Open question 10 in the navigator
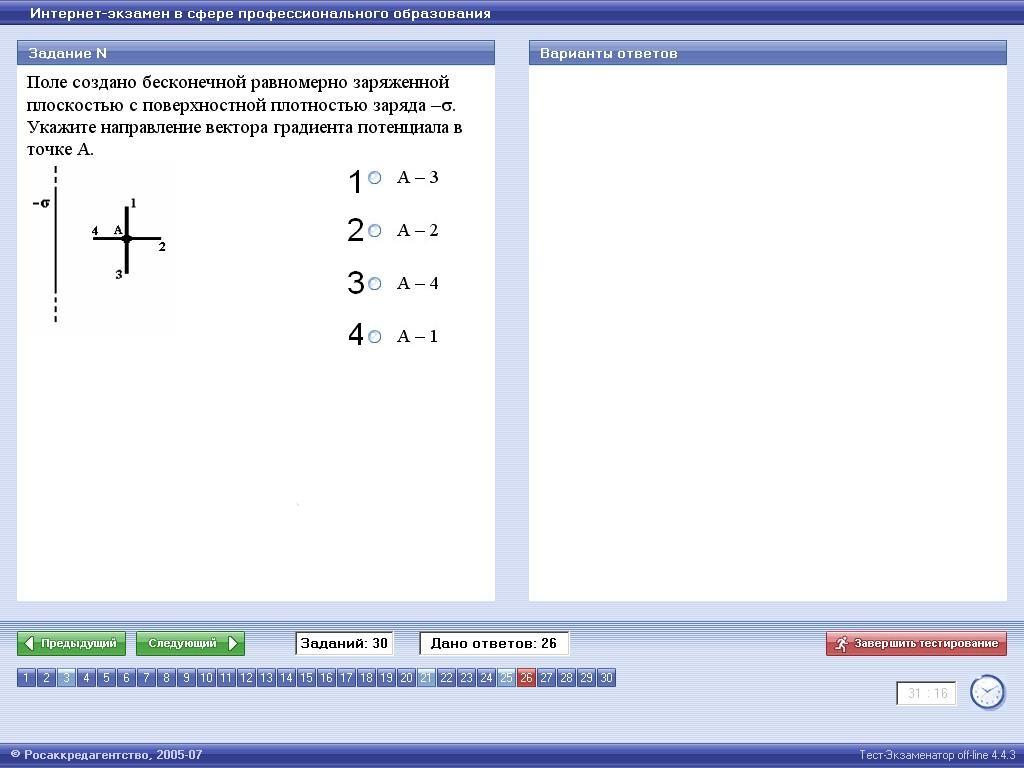This screenshot has height=768, width=1024. [206, 678]
